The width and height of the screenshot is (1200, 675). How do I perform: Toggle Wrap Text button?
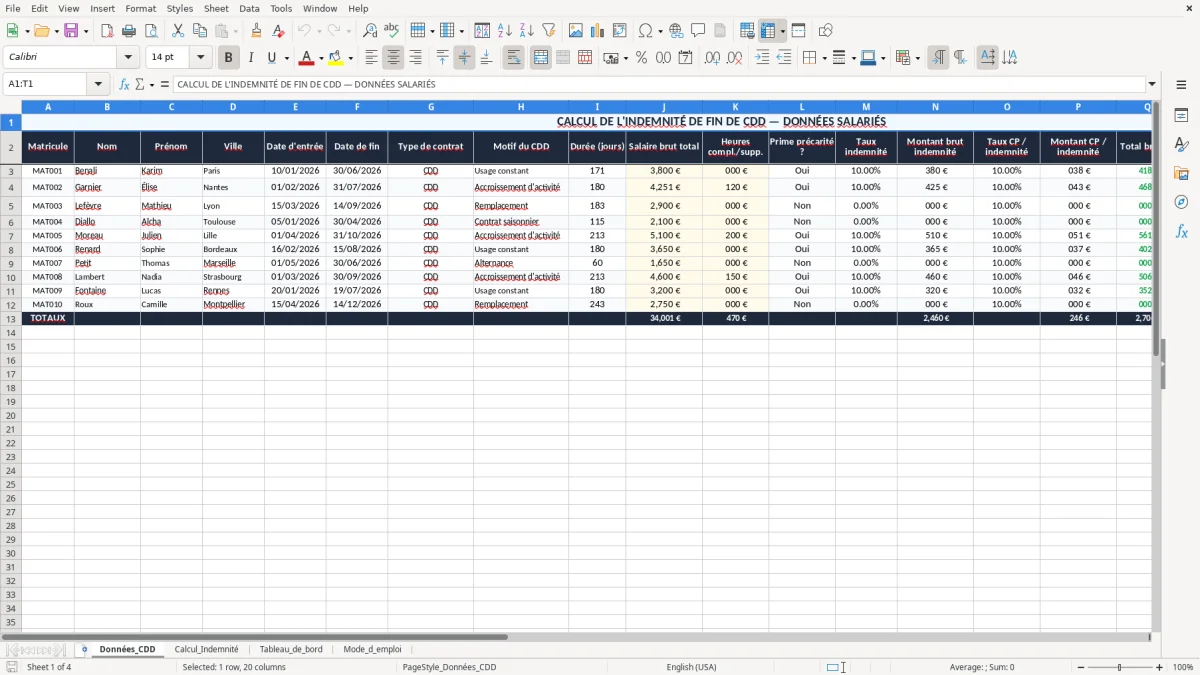[514, 58]
